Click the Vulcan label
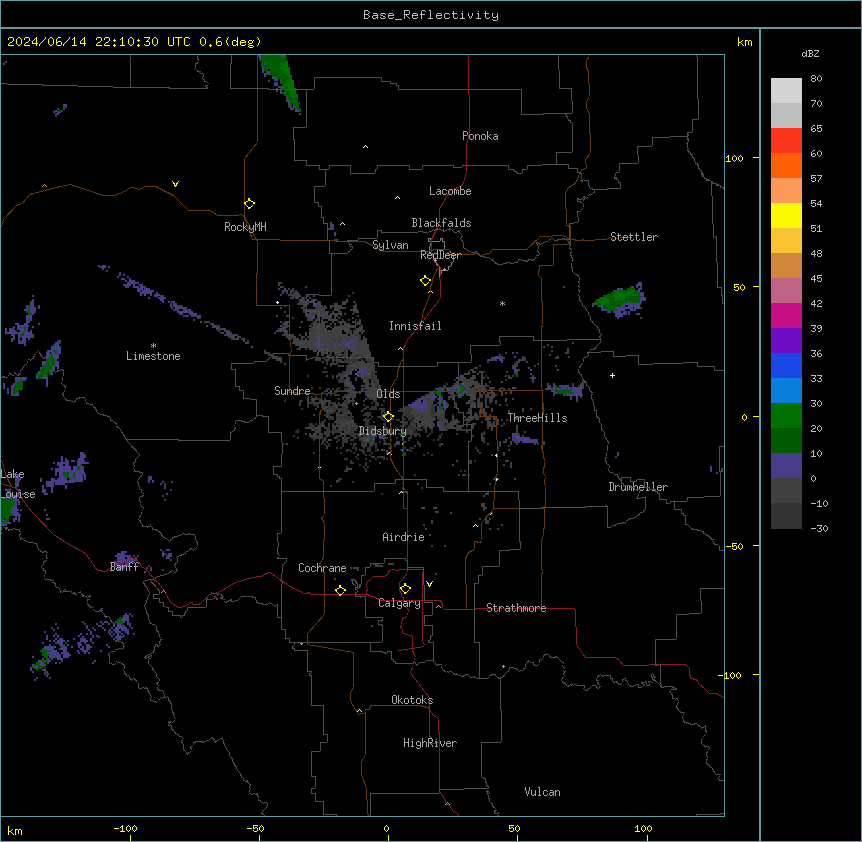This screenshot has width=862, height=842. coord(543,792)
